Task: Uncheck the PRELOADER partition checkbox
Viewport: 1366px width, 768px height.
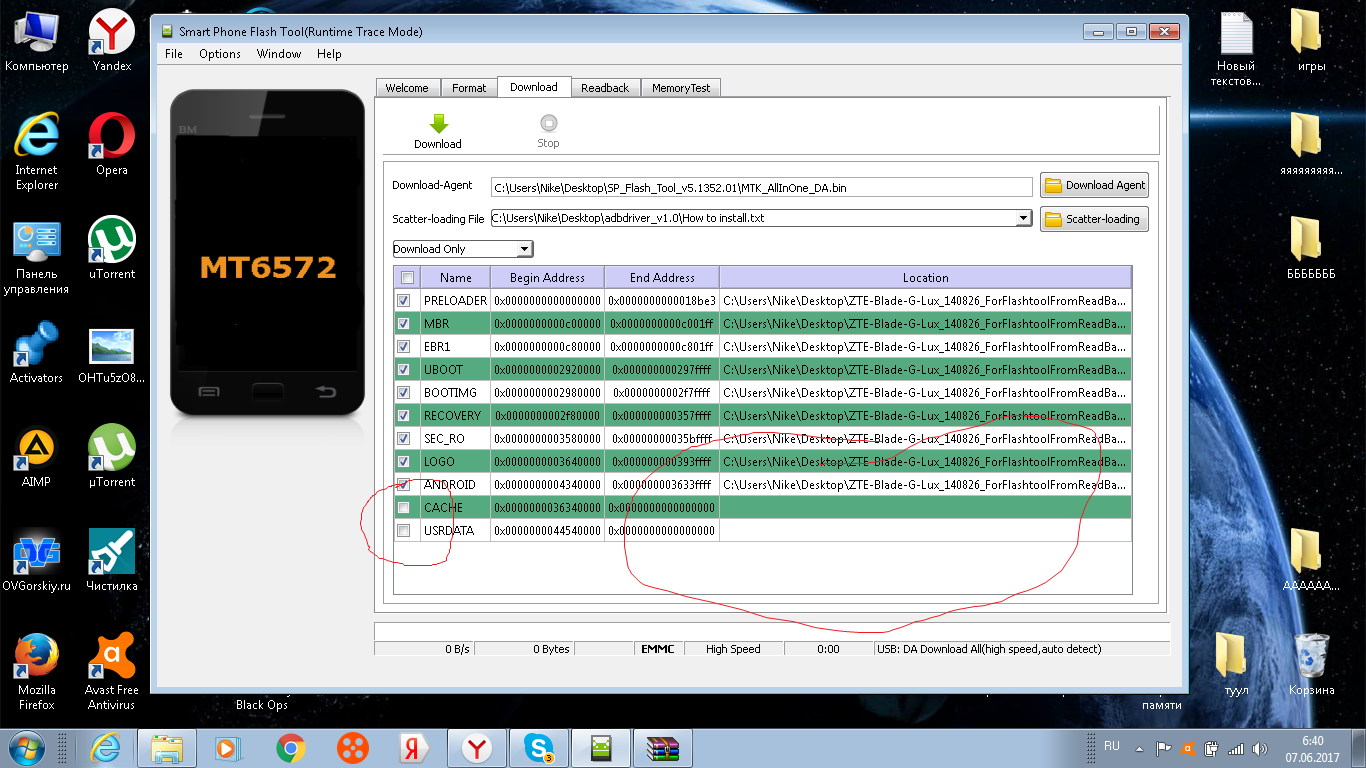Action: coord(404,300)
